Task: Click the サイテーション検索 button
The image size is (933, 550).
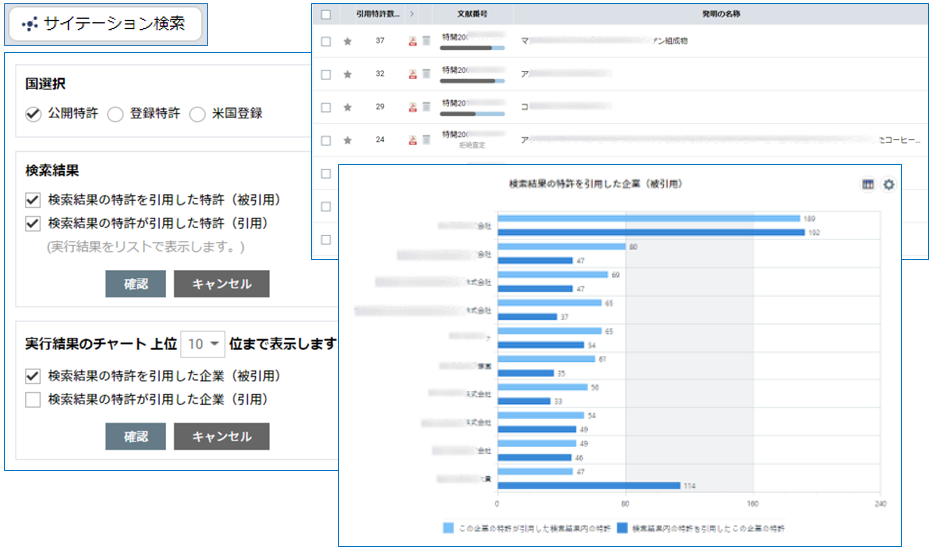Action: tap(105, 24)
